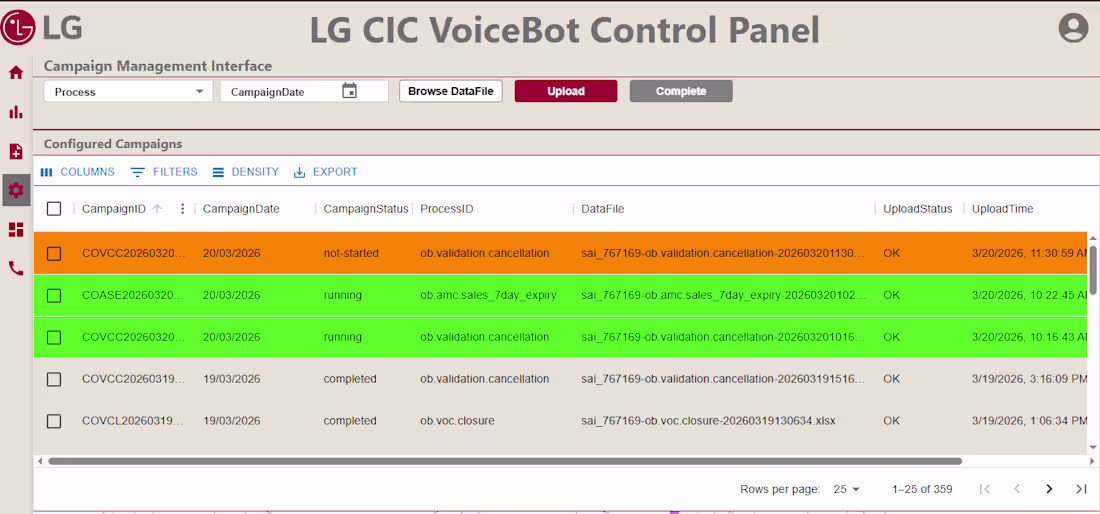Go to the next page of campaigns

pos(1049,489)
